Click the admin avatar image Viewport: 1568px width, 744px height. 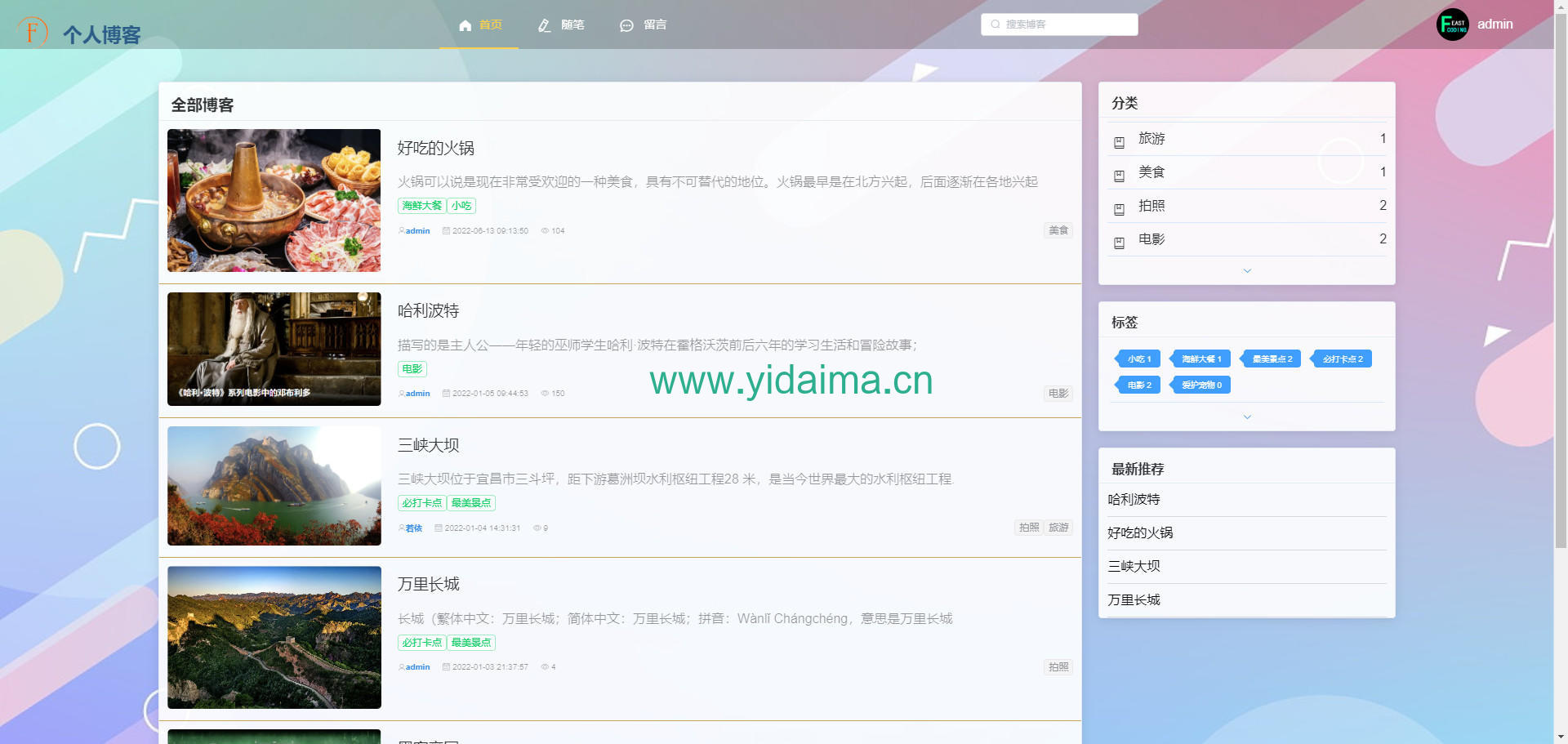(1453, 25)
